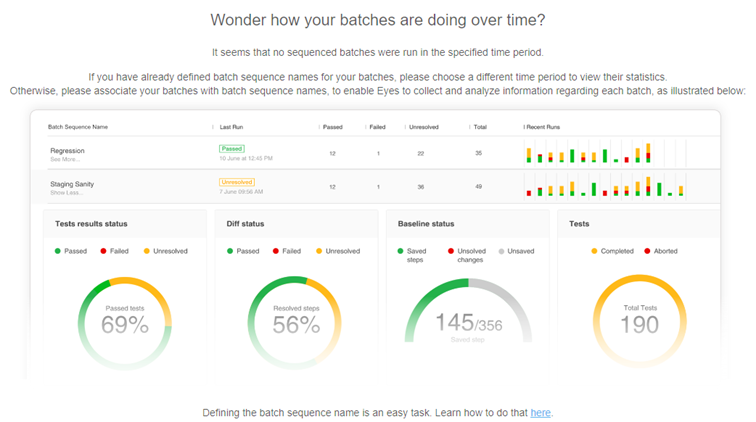Click the green Passed badge in Regression row
Screen dimensions: 756x422
click(x=232, y=149)
